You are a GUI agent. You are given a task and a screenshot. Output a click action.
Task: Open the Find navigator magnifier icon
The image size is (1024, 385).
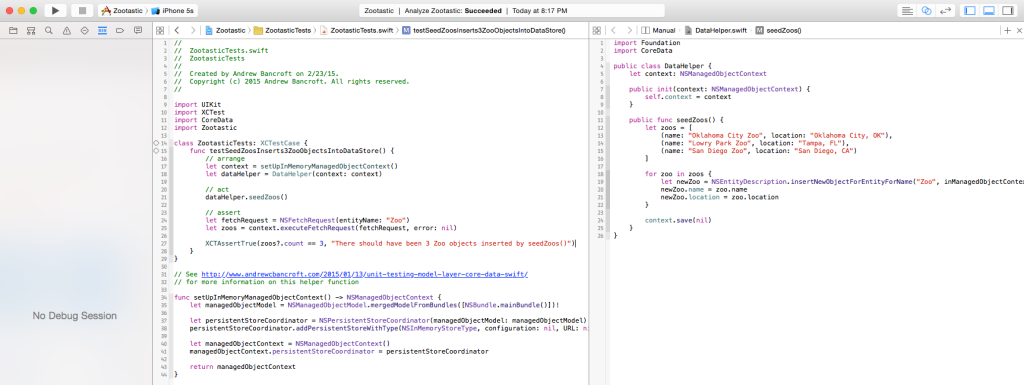pyautogui.click(x=48, y=31)
